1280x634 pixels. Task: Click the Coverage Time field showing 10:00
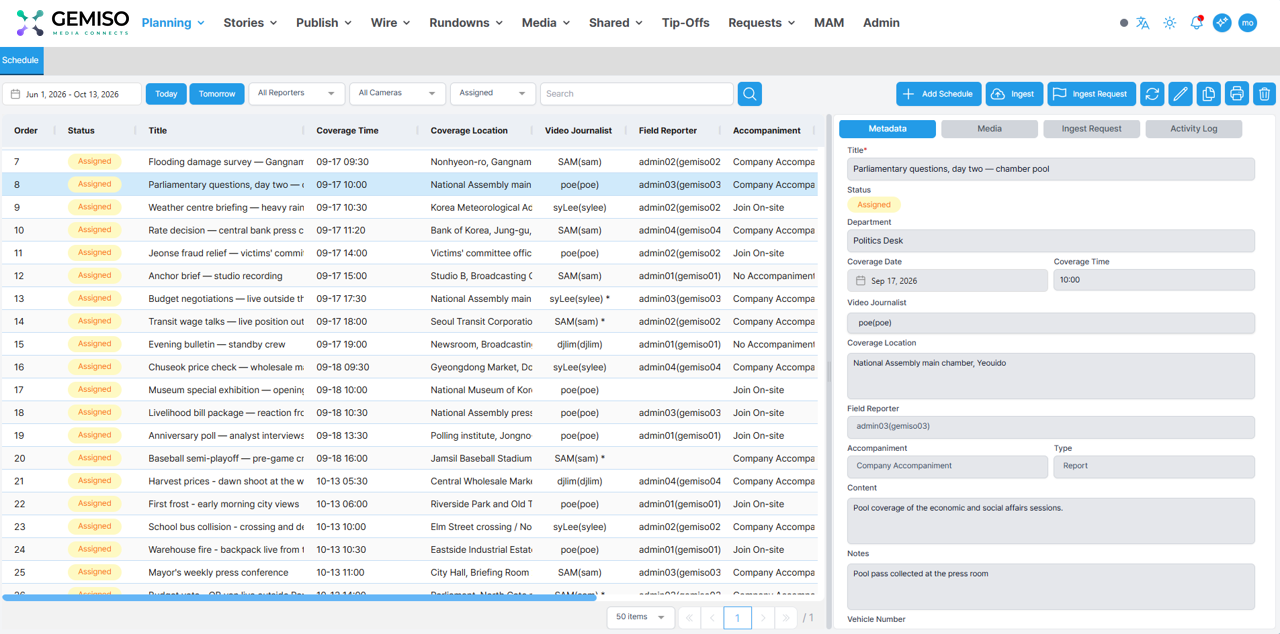click(1153, 280)
